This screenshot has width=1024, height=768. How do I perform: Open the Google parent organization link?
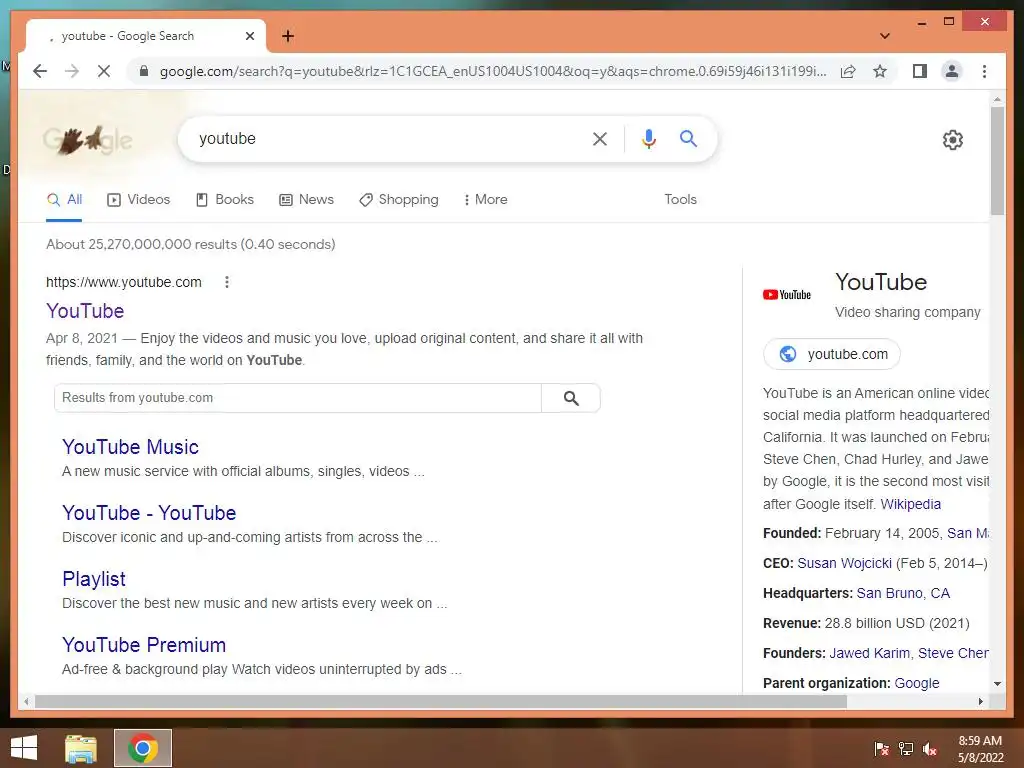[917, 684]
